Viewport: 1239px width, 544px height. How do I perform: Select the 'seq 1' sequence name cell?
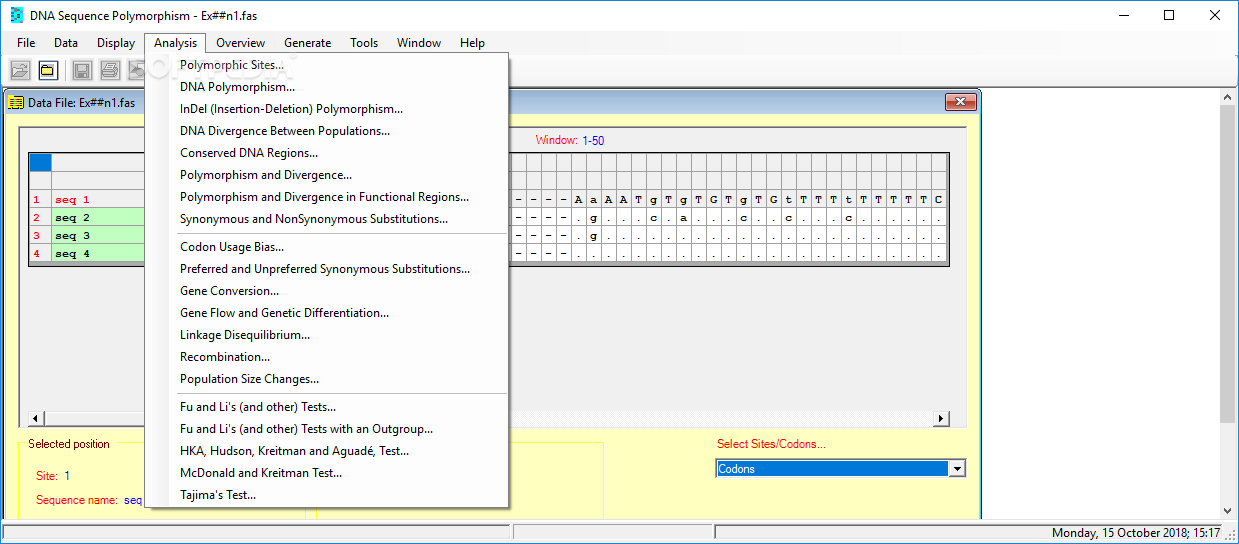point(98,200)
